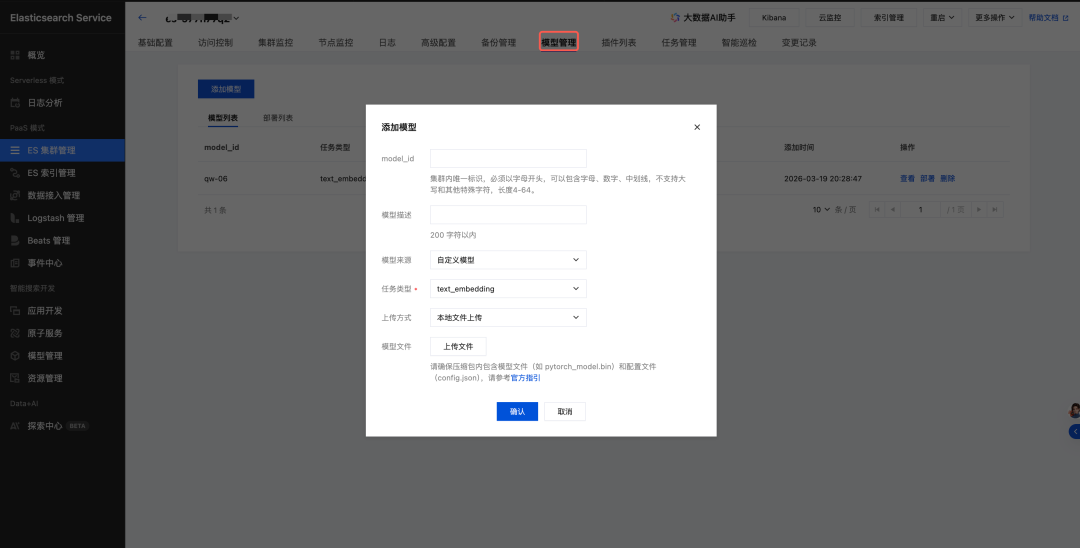Screen dimensions: 1080x548
Task: Select ES 集群管理 sidebar item
Action: 62,150
